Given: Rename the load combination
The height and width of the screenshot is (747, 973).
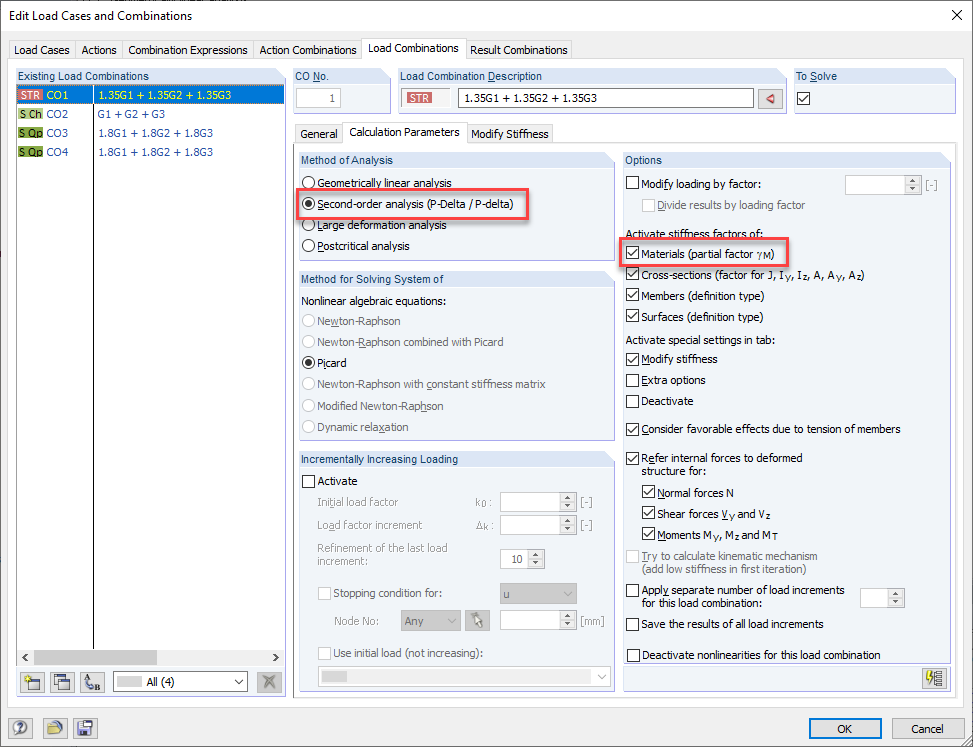Looking at the screenshot, I should click(x=91, y=682).
